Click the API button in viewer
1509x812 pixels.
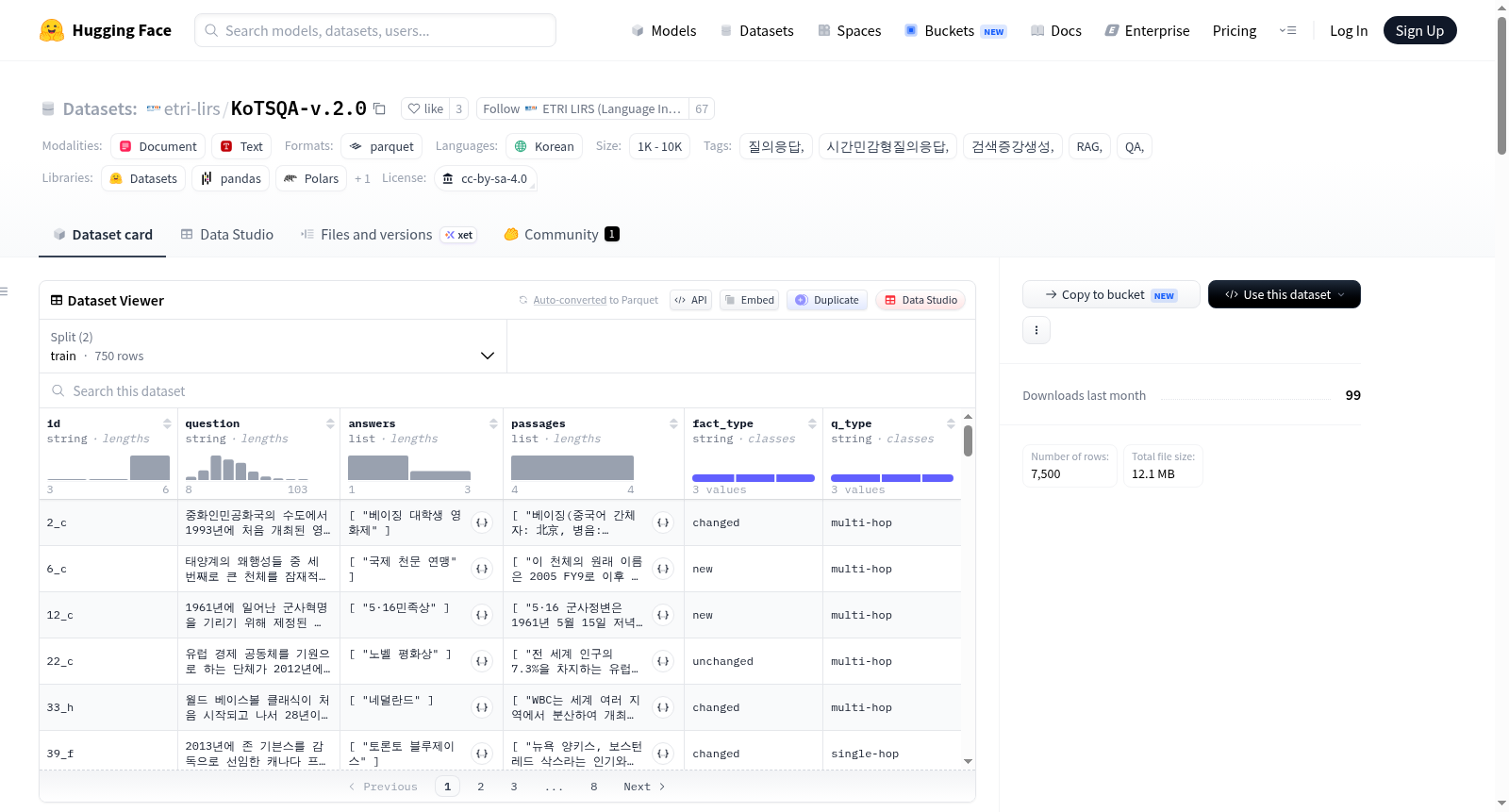690,300
